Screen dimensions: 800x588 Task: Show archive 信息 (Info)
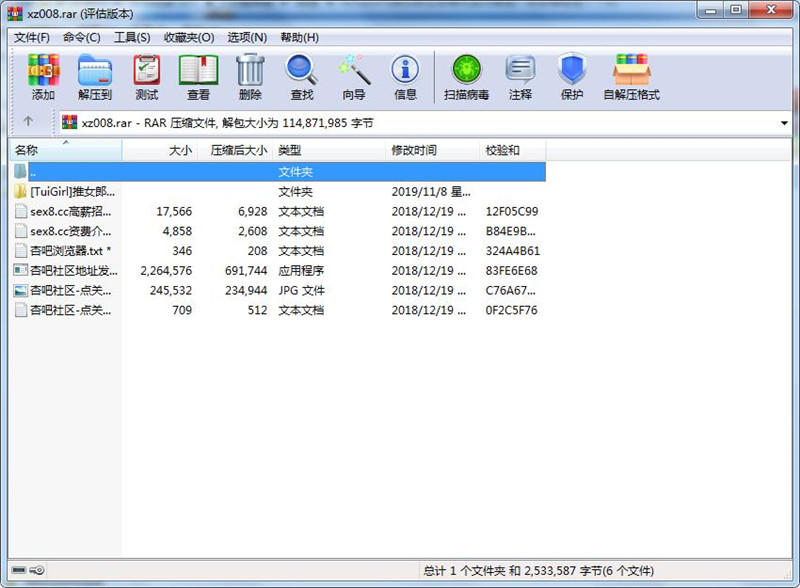406,77
